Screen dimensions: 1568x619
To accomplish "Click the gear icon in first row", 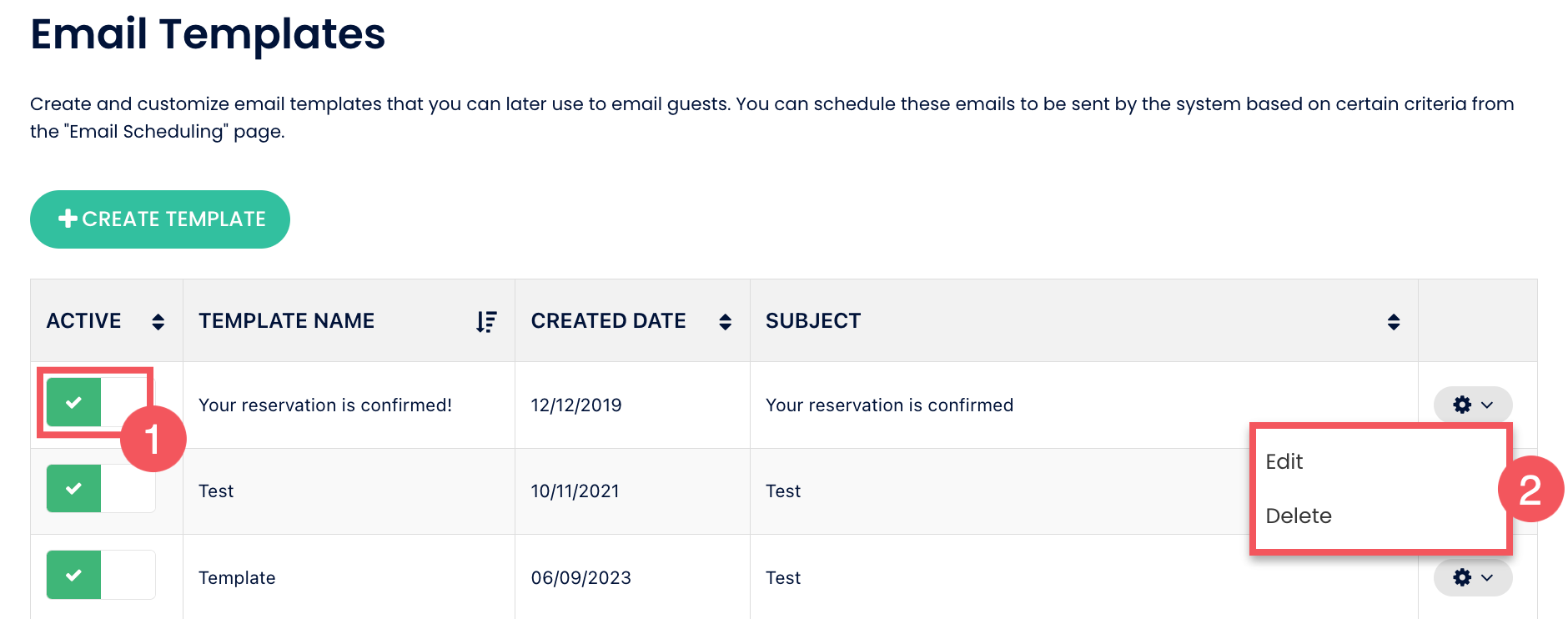I will coord(1462,405).
